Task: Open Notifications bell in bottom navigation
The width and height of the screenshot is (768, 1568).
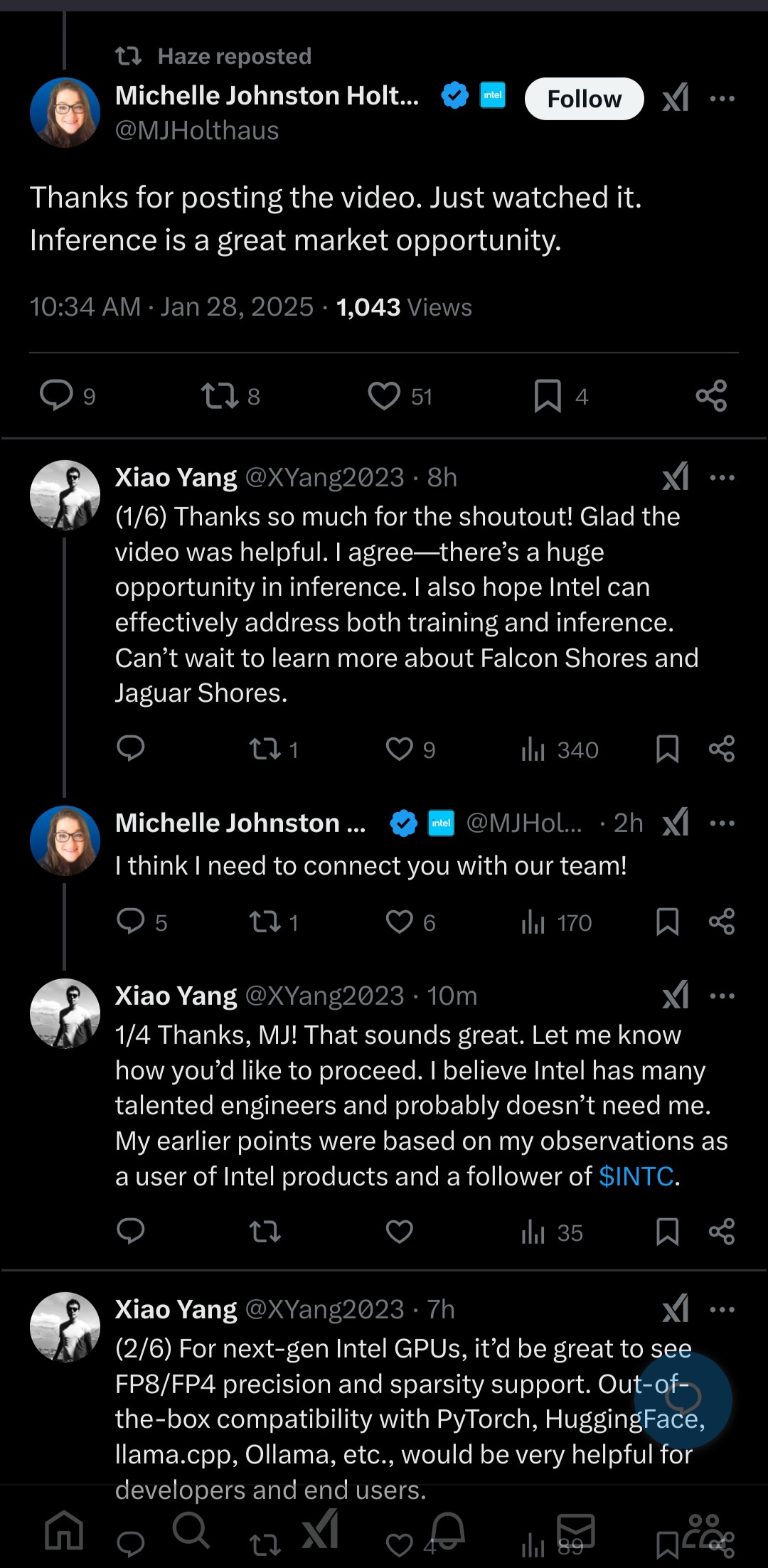Action: [x=447, y=1529]
